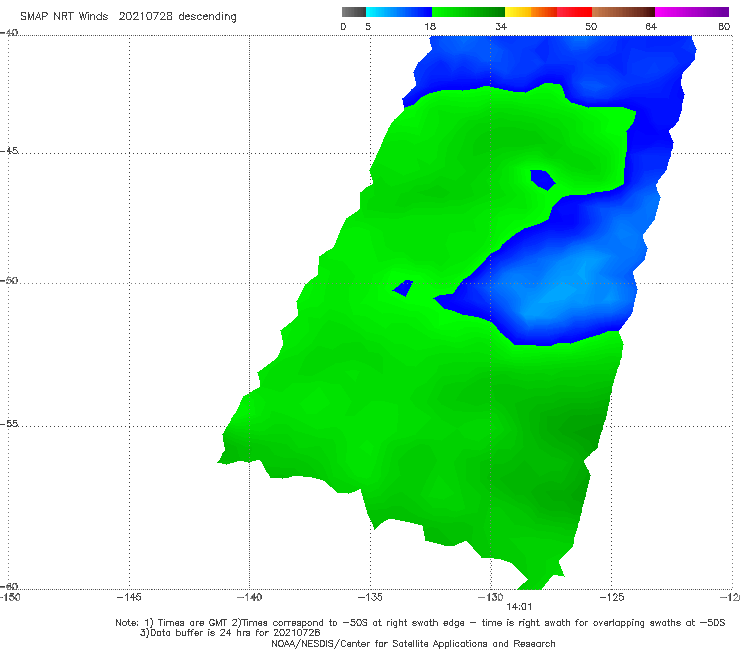Click the latitude label '-50'

9,280
